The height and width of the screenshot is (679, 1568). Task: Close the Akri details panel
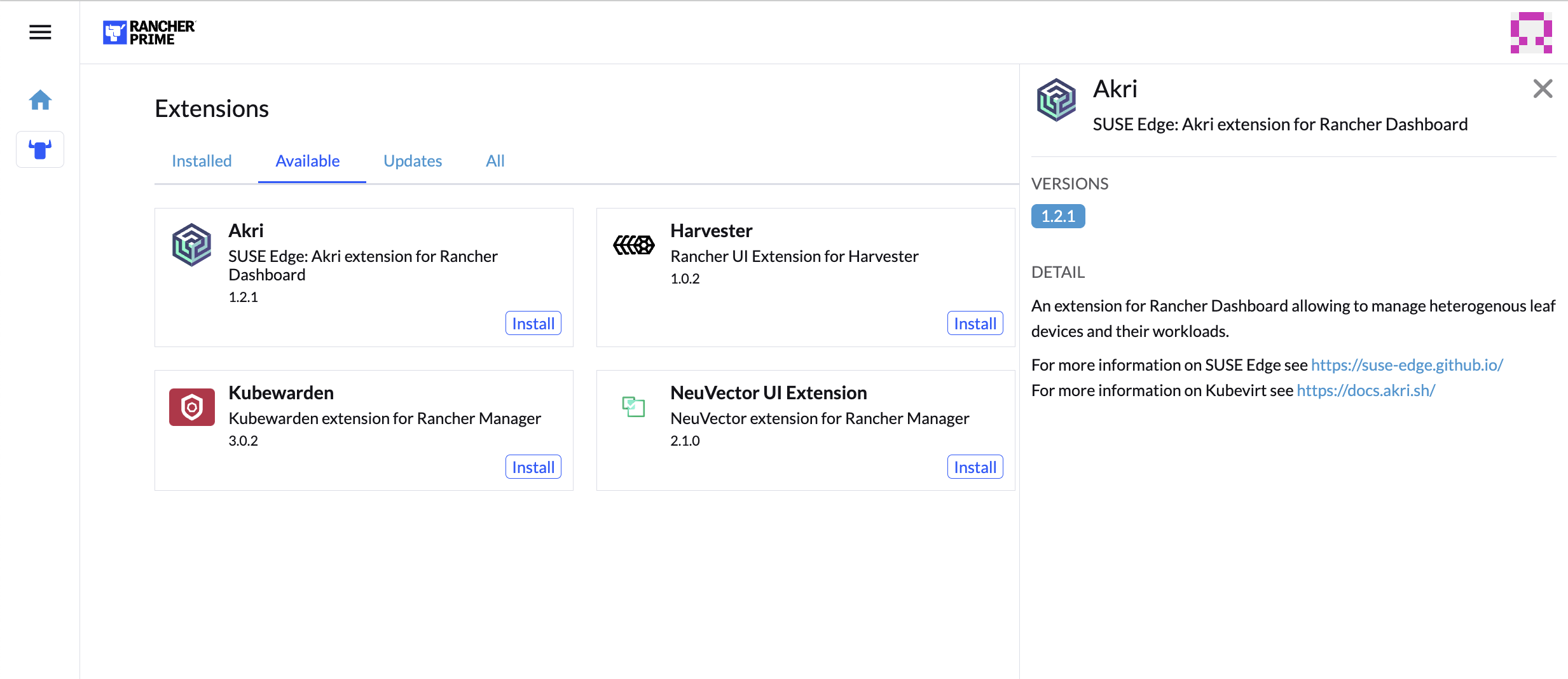coord(1543,88)
